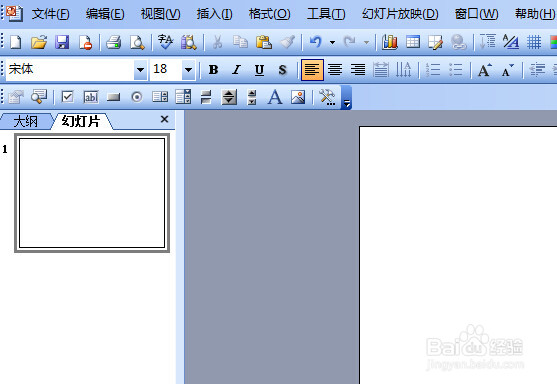Open an existing file with folder icon
The width and height of the screenshot is (557, 384).
coord(39,42)
